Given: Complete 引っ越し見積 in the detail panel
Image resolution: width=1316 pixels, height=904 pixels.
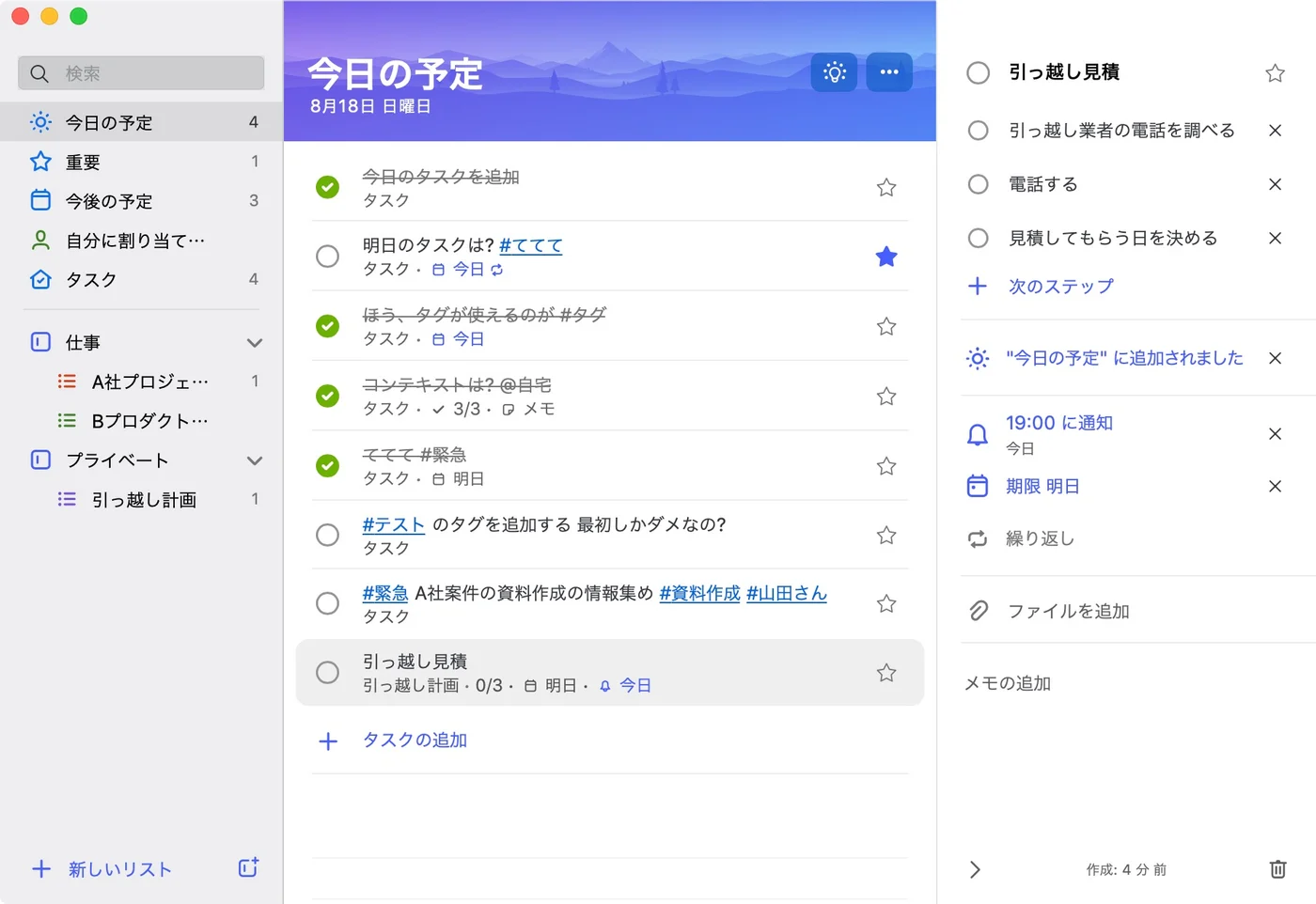Looking at the screenshot, I should (x=978, y=72).
